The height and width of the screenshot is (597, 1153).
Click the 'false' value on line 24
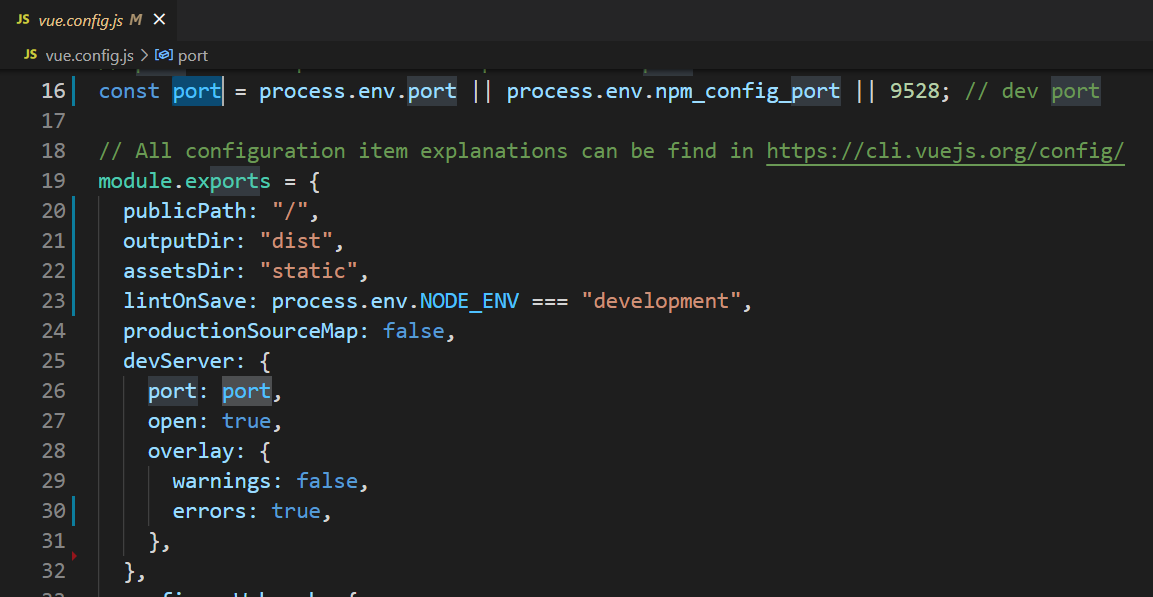(413, 332)
